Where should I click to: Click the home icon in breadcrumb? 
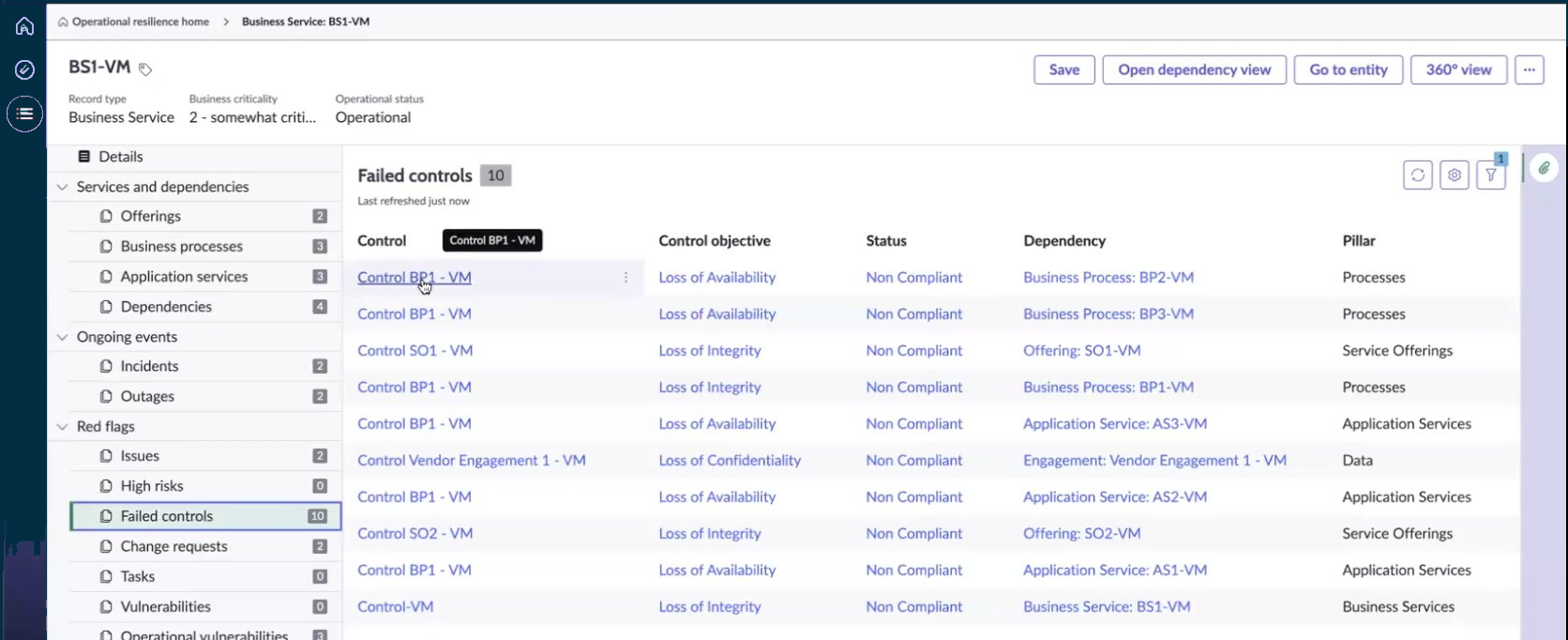pyautogui.click(x=63, y=22)
